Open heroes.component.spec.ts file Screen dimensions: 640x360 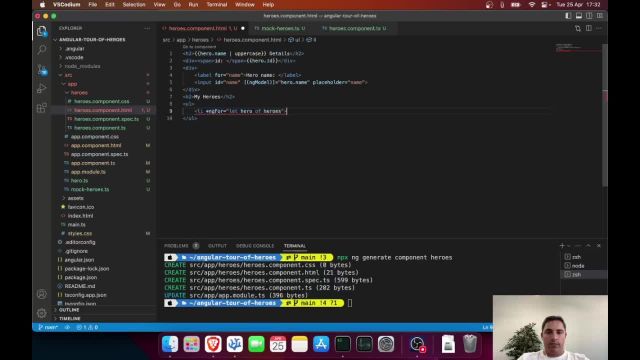coord(106,119)
